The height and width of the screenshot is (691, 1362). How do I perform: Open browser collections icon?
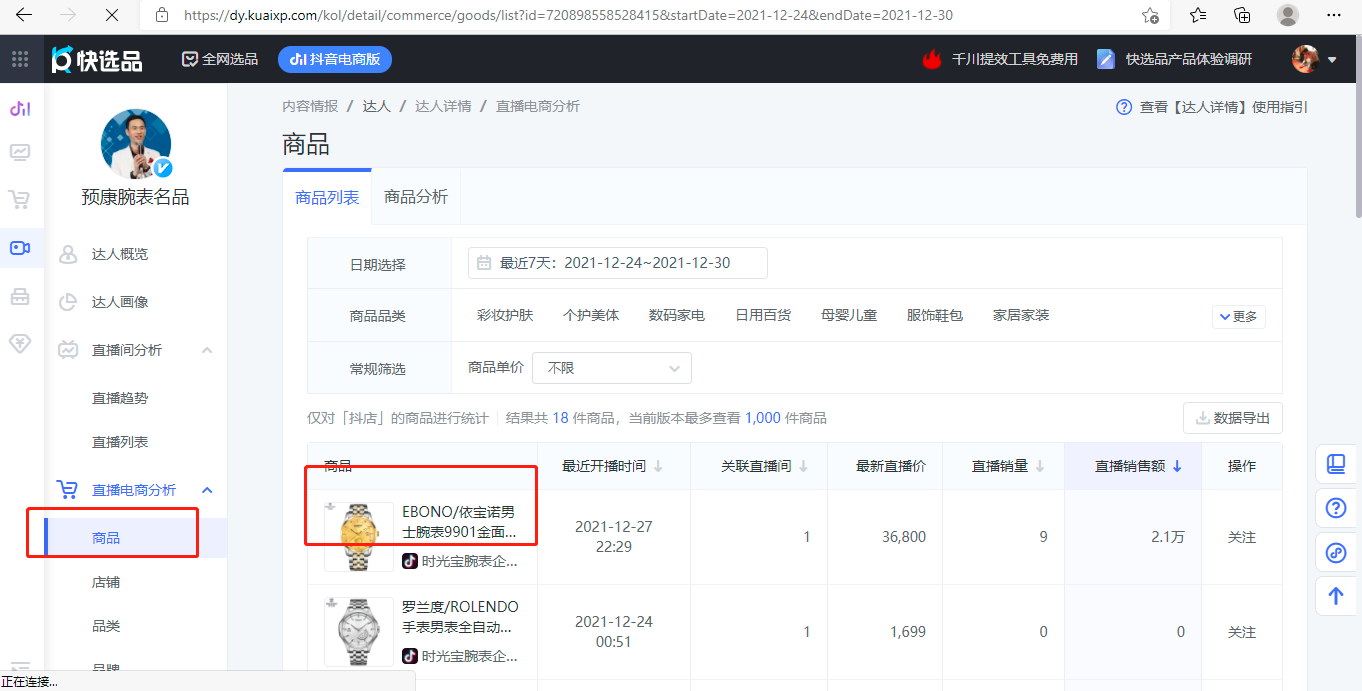(1242, 16)
